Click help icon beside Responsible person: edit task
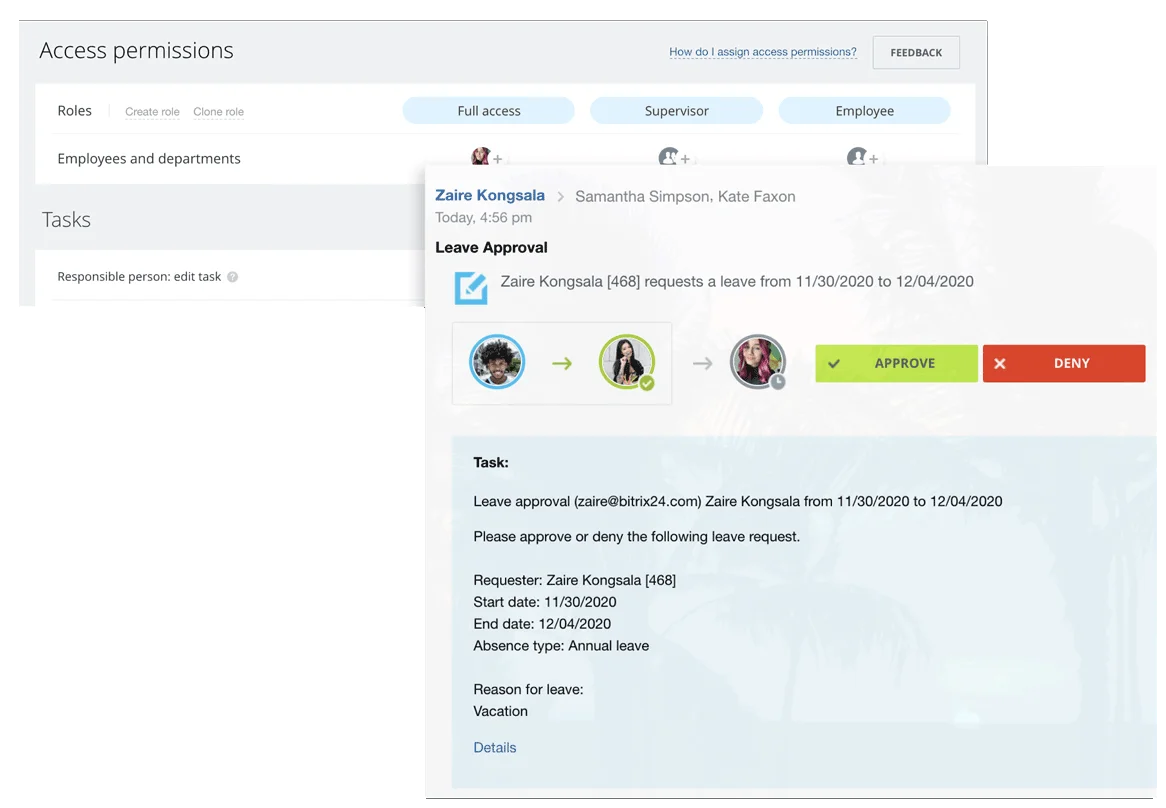This screenshot has width=1166, height=808. [233, 277]
